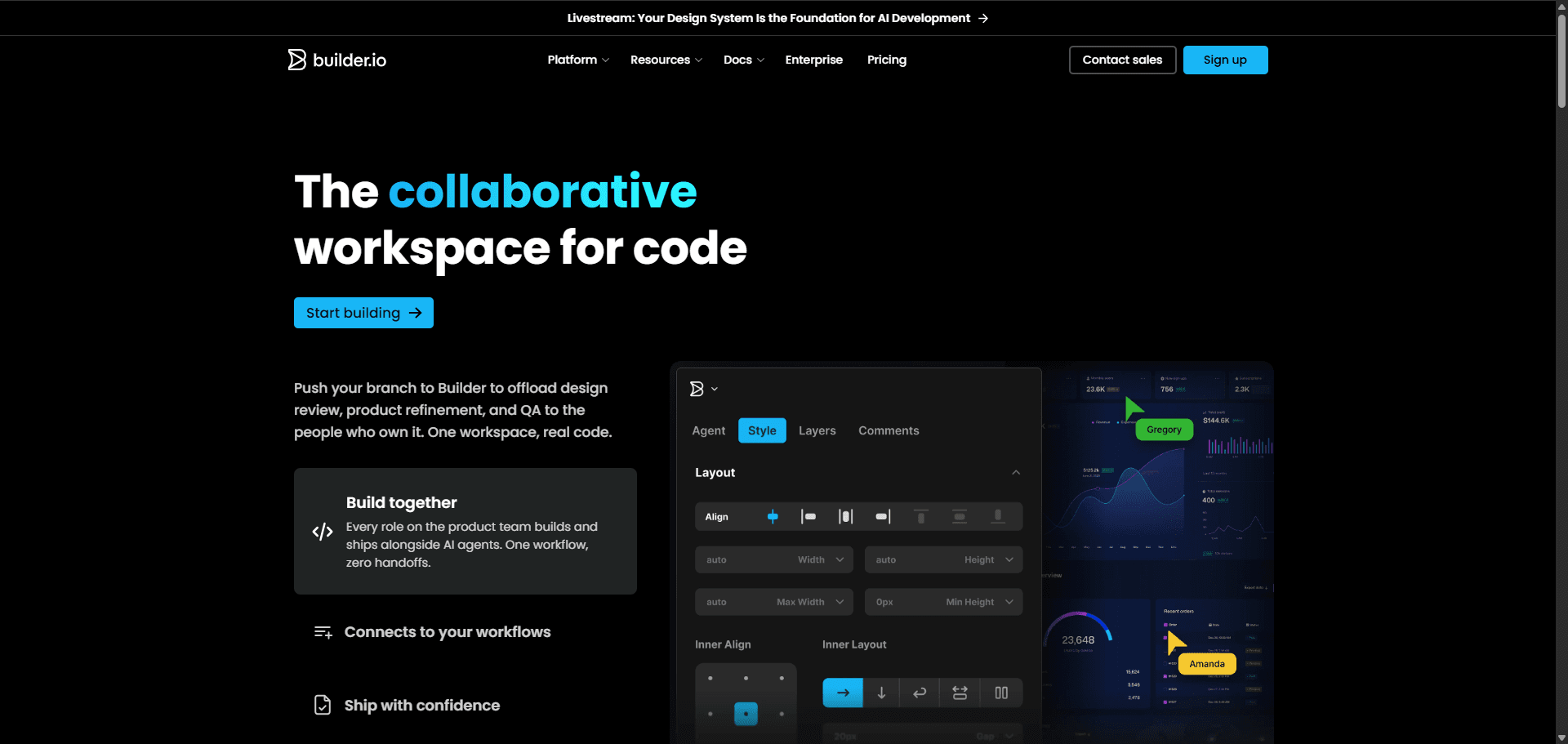Open the Comments tab
The image size is (1568, 744).
click(x=889, y=430)
